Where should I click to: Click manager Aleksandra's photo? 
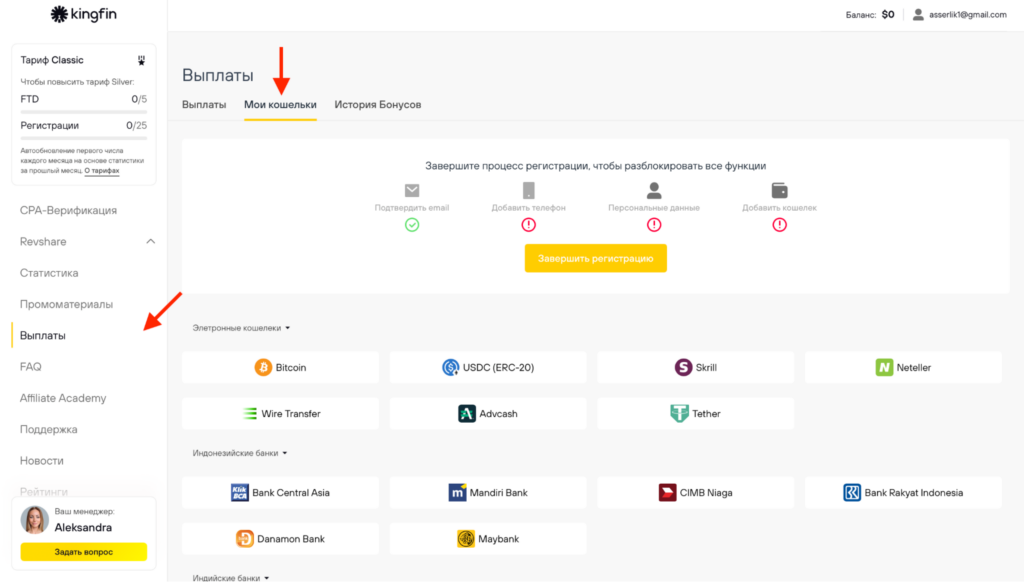point(35,520)
